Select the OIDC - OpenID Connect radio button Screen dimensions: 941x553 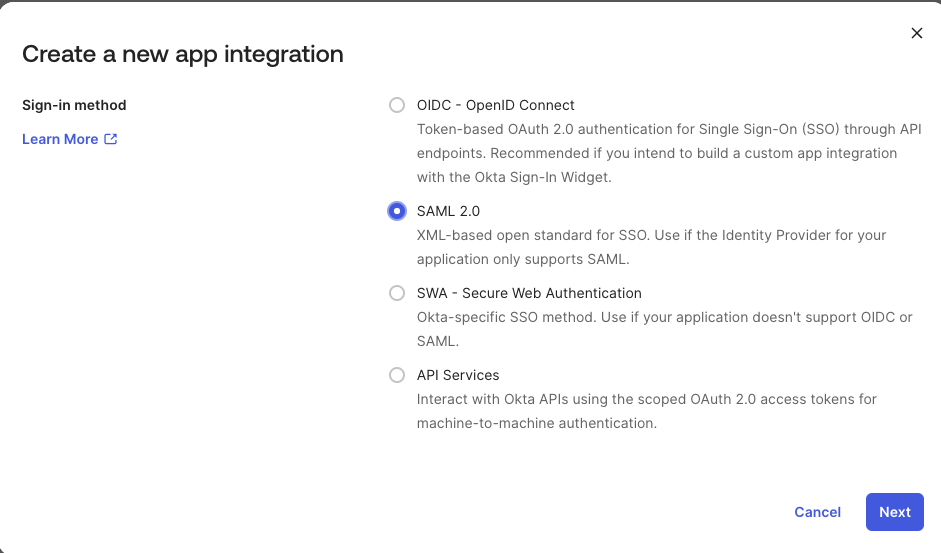click(397, 105)
